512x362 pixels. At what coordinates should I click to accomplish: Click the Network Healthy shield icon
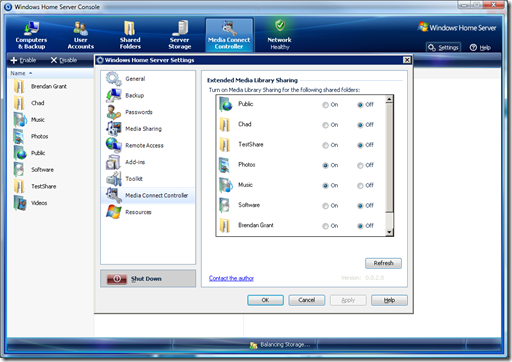280,25
